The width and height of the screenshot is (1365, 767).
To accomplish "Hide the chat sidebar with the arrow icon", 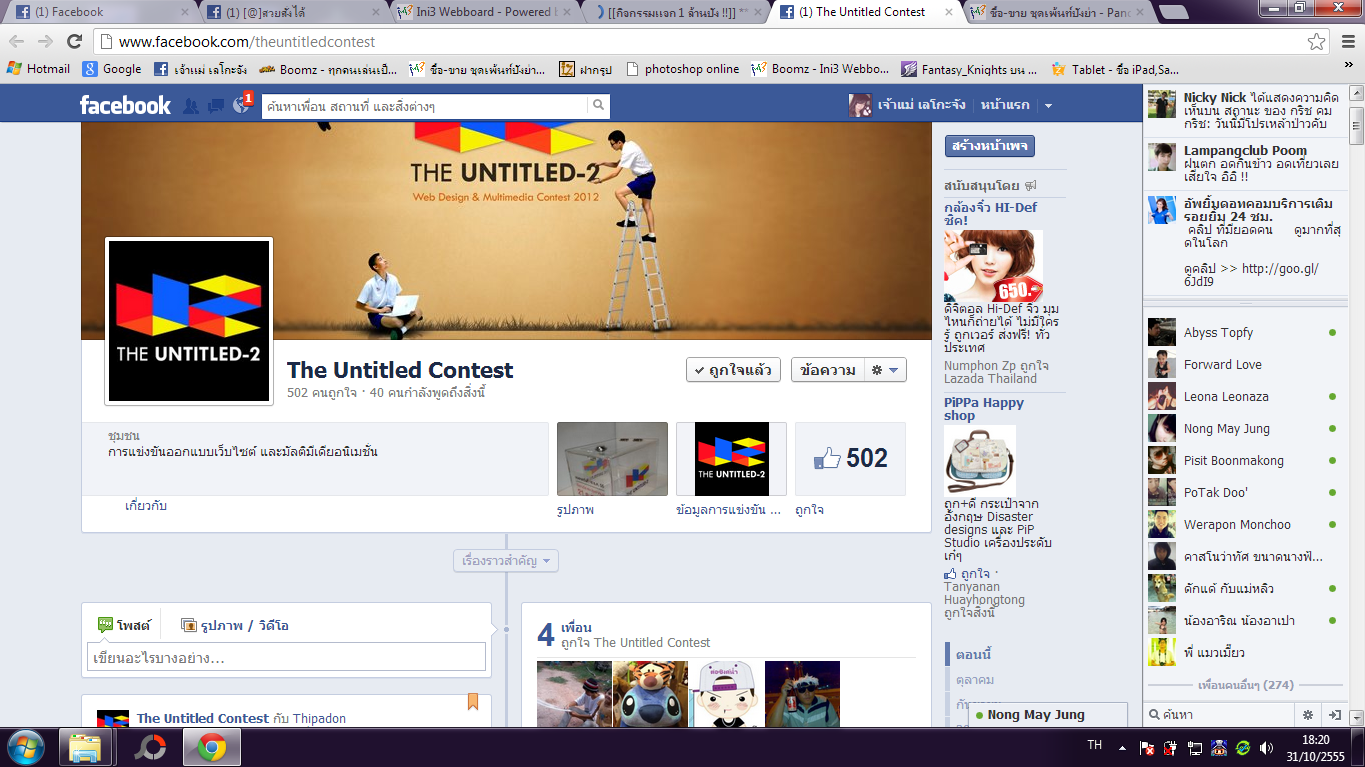I will pos(1334,715).
